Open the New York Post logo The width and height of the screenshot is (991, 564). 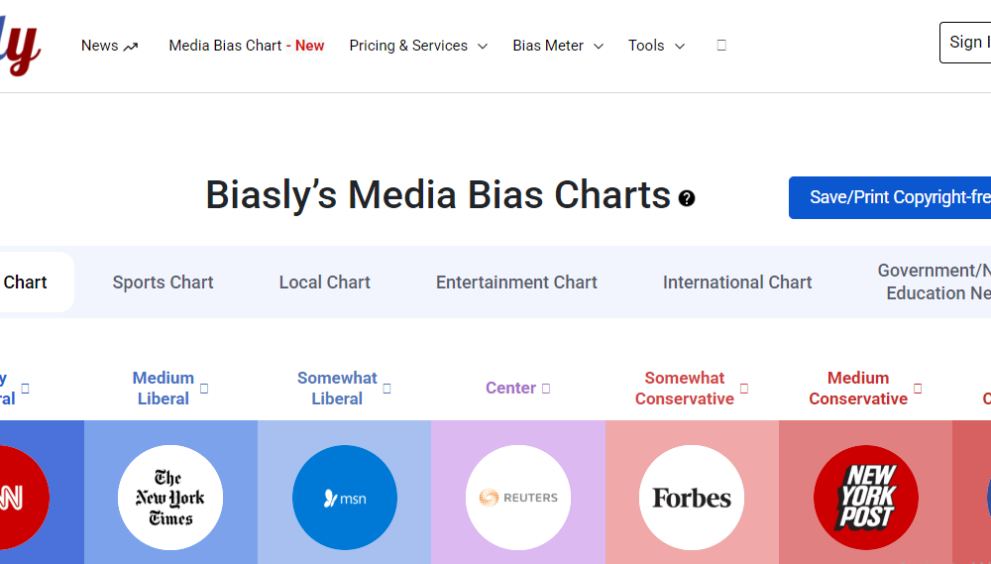click(x=865, y=497)
